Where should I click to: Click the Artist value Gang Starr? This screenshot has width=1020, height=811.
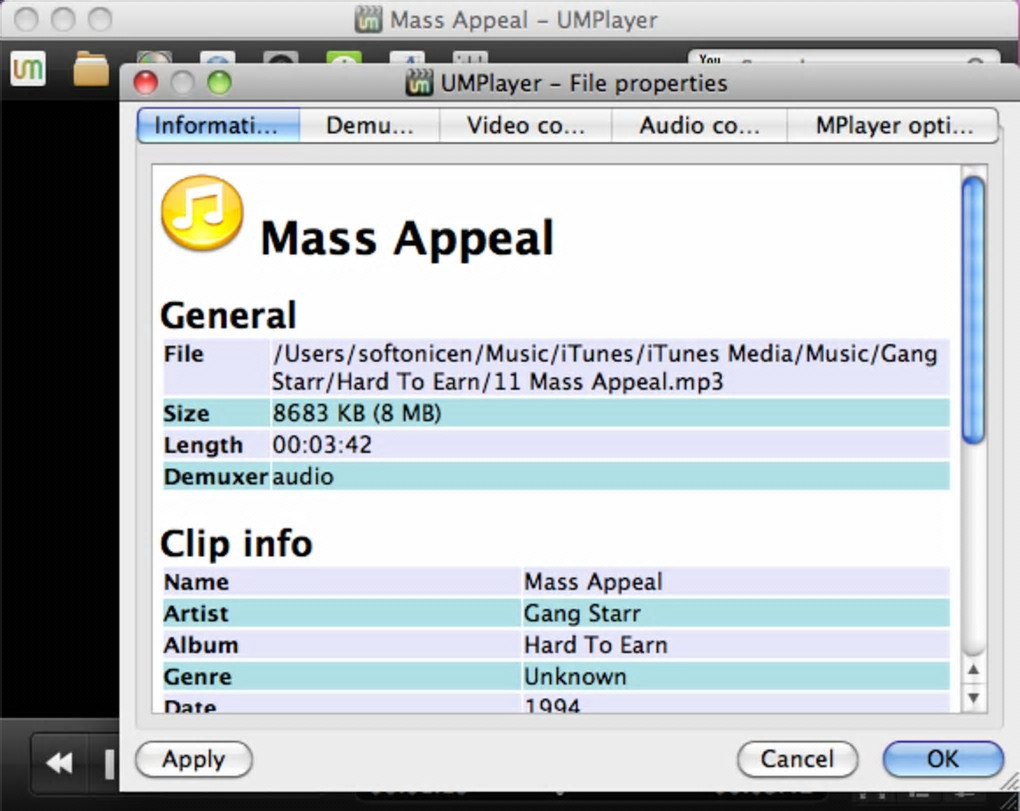582,613
